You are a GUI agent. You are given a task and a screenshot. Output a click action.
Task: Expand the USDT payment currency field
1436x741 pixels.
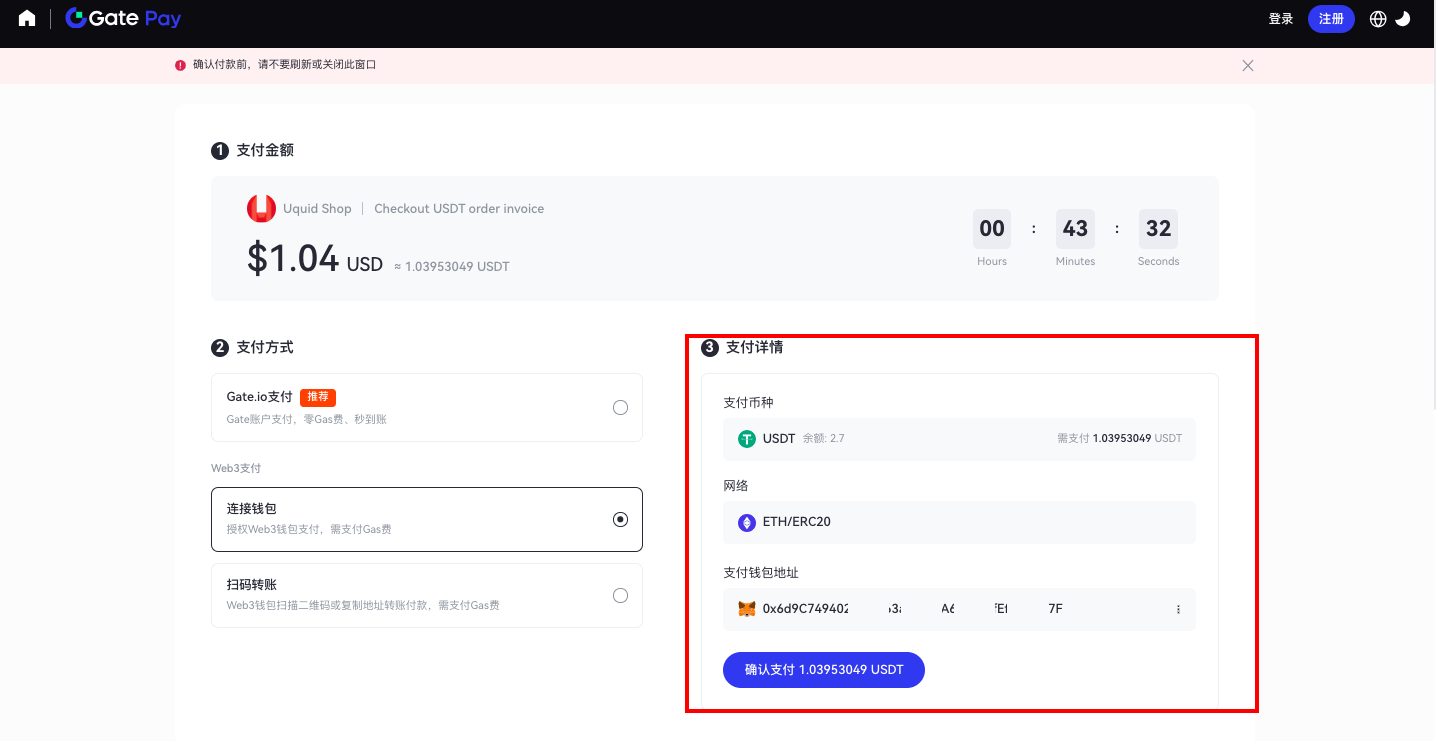point(958,438)
